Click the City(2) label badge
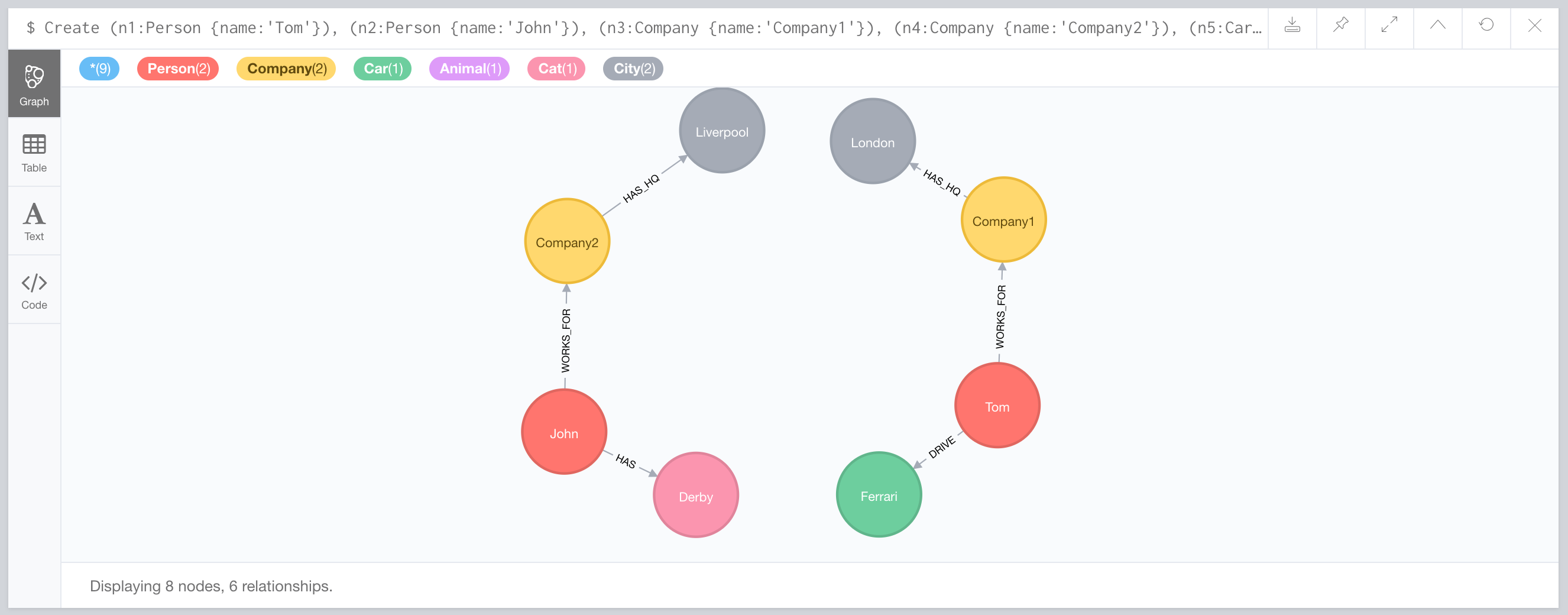 tap(633, 69)
